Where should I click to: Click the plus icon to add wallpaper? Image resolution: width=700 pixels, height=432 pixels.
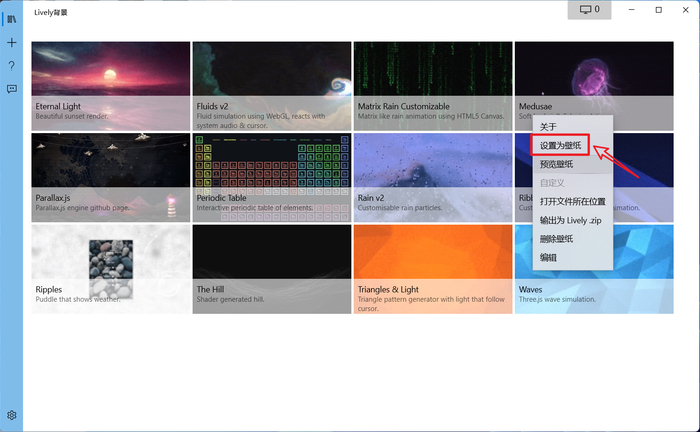click(x=11, y=43)
